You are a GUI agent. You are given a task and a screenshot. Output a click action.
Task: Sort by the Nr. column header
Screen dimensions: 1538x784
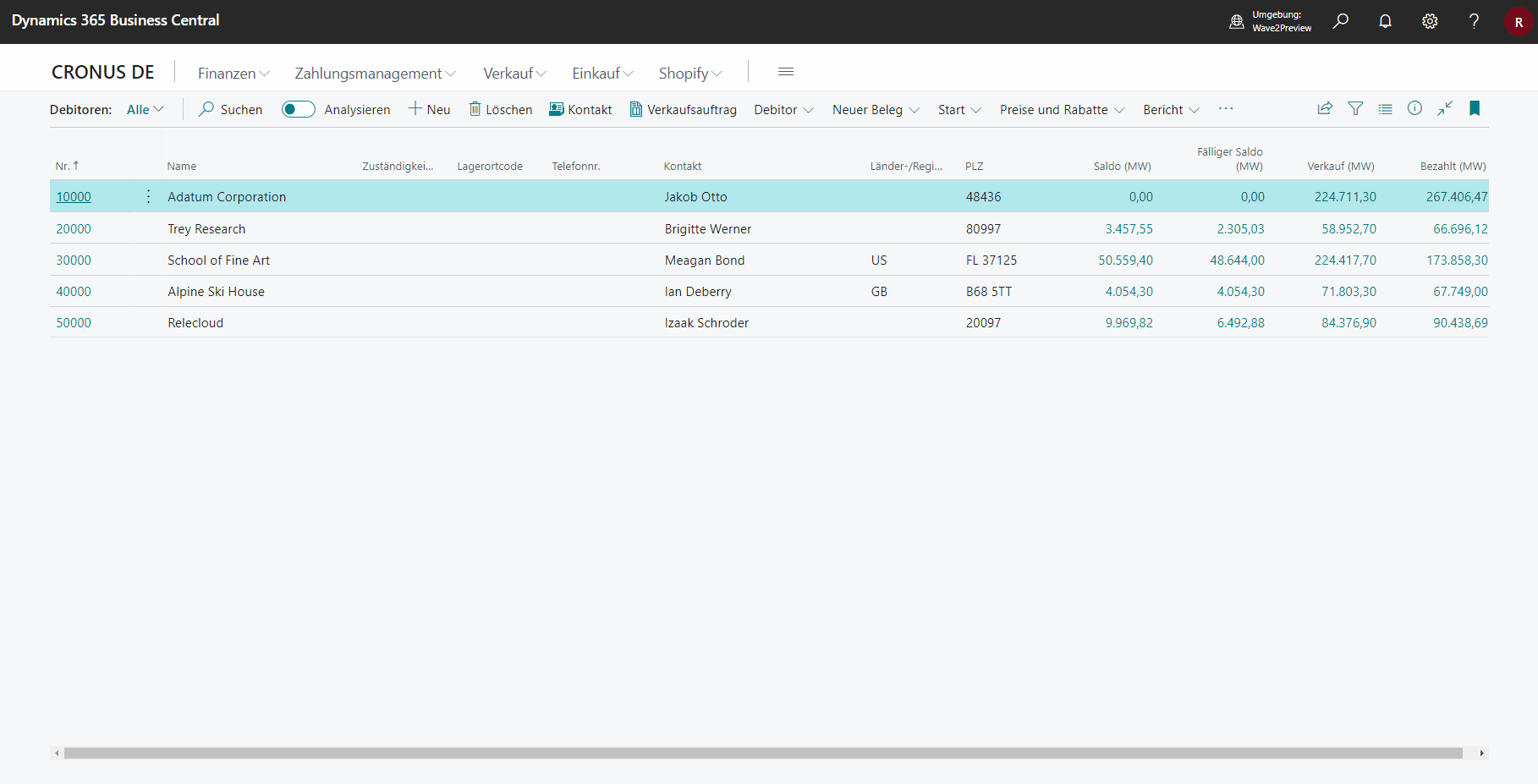click(x=67, y=166)
